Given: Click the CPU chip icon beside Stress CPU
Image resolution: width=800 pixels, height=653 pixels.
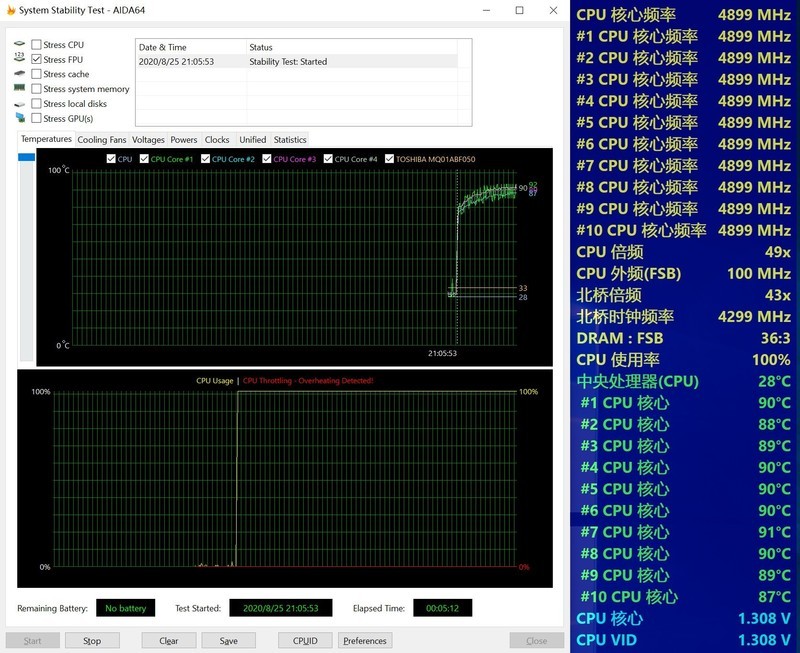Looking at the screenshot, I should click(20, 45).
